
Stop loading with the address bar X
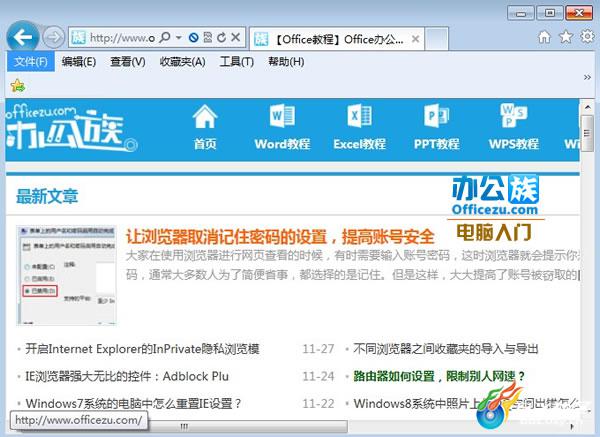[236, 37]
